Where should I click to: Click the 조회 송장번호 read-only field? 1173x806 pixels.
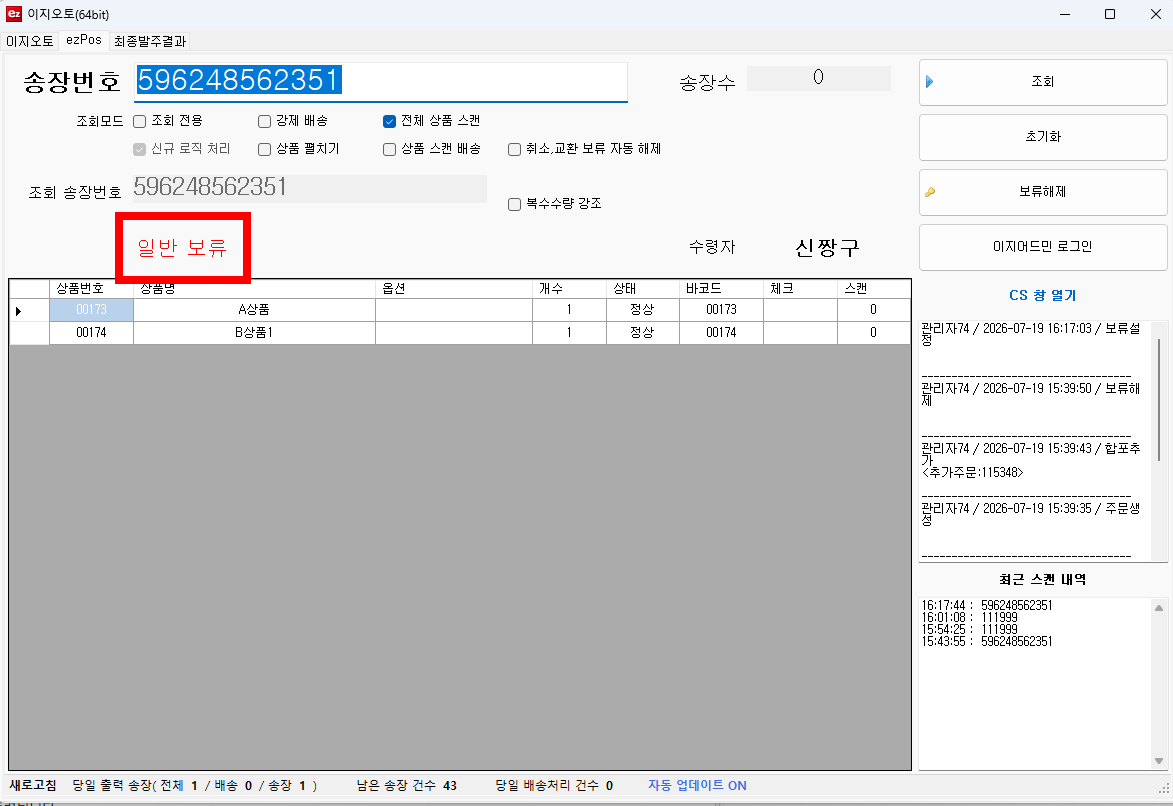pyautogui.click(x=310, y=188)
